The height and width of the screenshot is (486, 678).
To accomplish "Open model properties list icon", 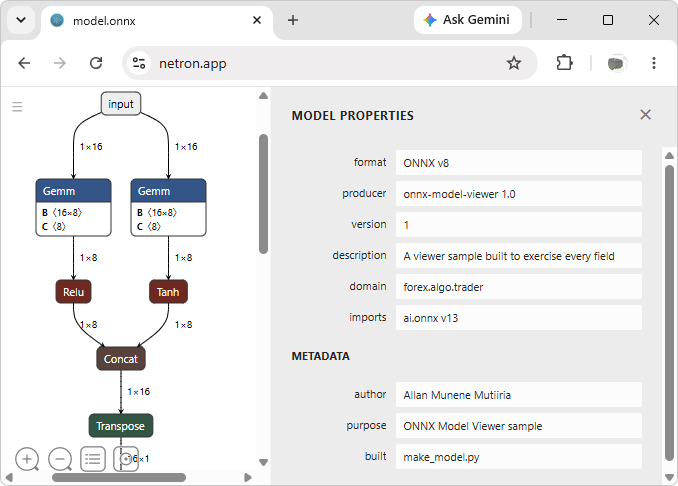I will [93, 459].
